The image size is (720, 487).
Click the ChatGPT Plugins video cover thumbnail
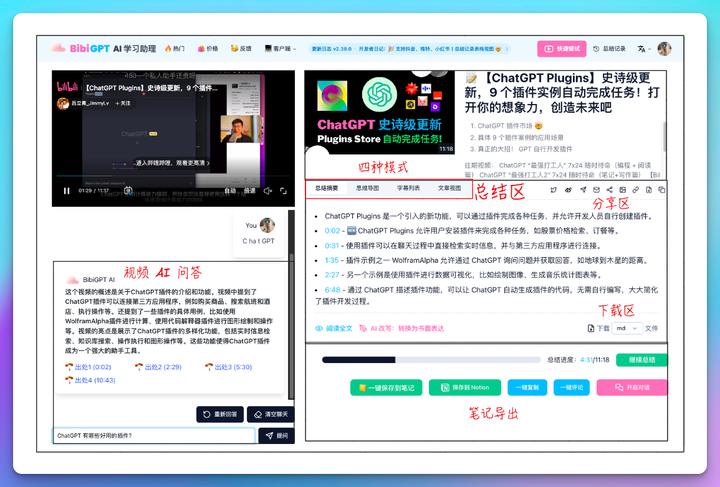[x=380, y=112]
